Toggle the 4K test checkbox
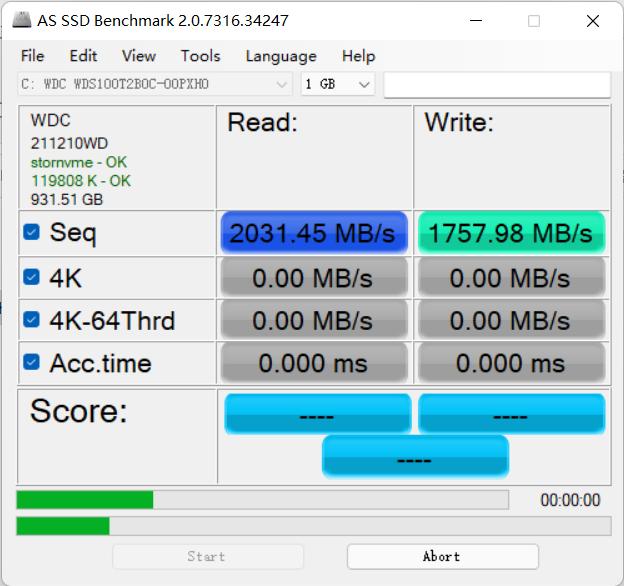 31,277
